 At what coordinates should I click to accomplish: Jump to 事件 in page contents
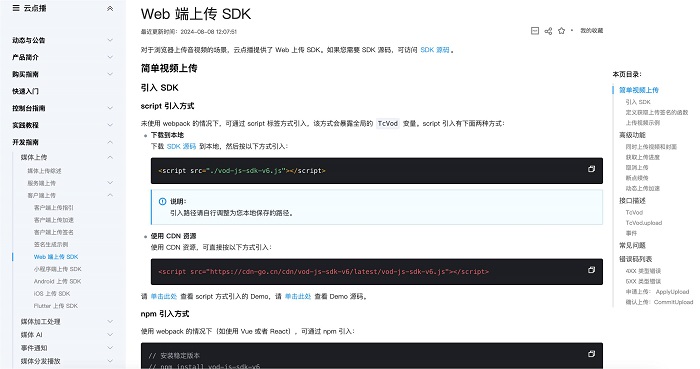pos(631,233)
